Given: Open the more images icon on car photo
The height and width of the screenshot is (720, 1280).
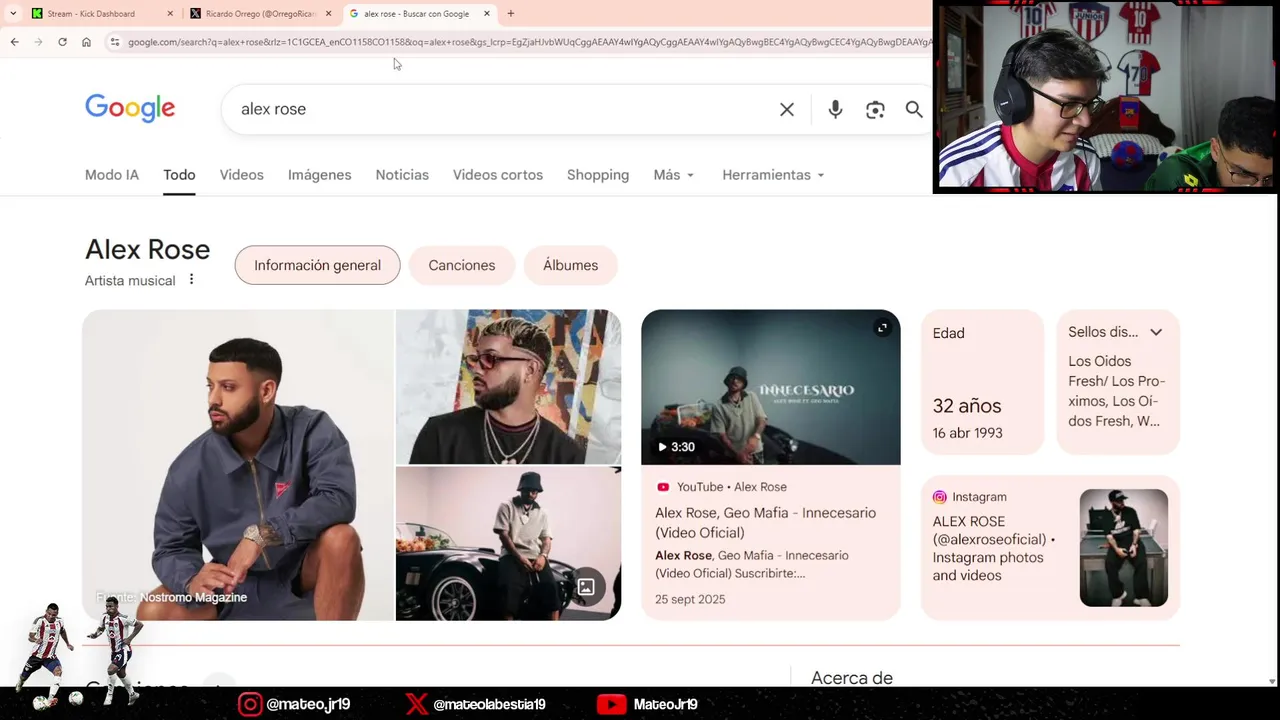Looking at the screenshot, I should (x=586, y=587).
